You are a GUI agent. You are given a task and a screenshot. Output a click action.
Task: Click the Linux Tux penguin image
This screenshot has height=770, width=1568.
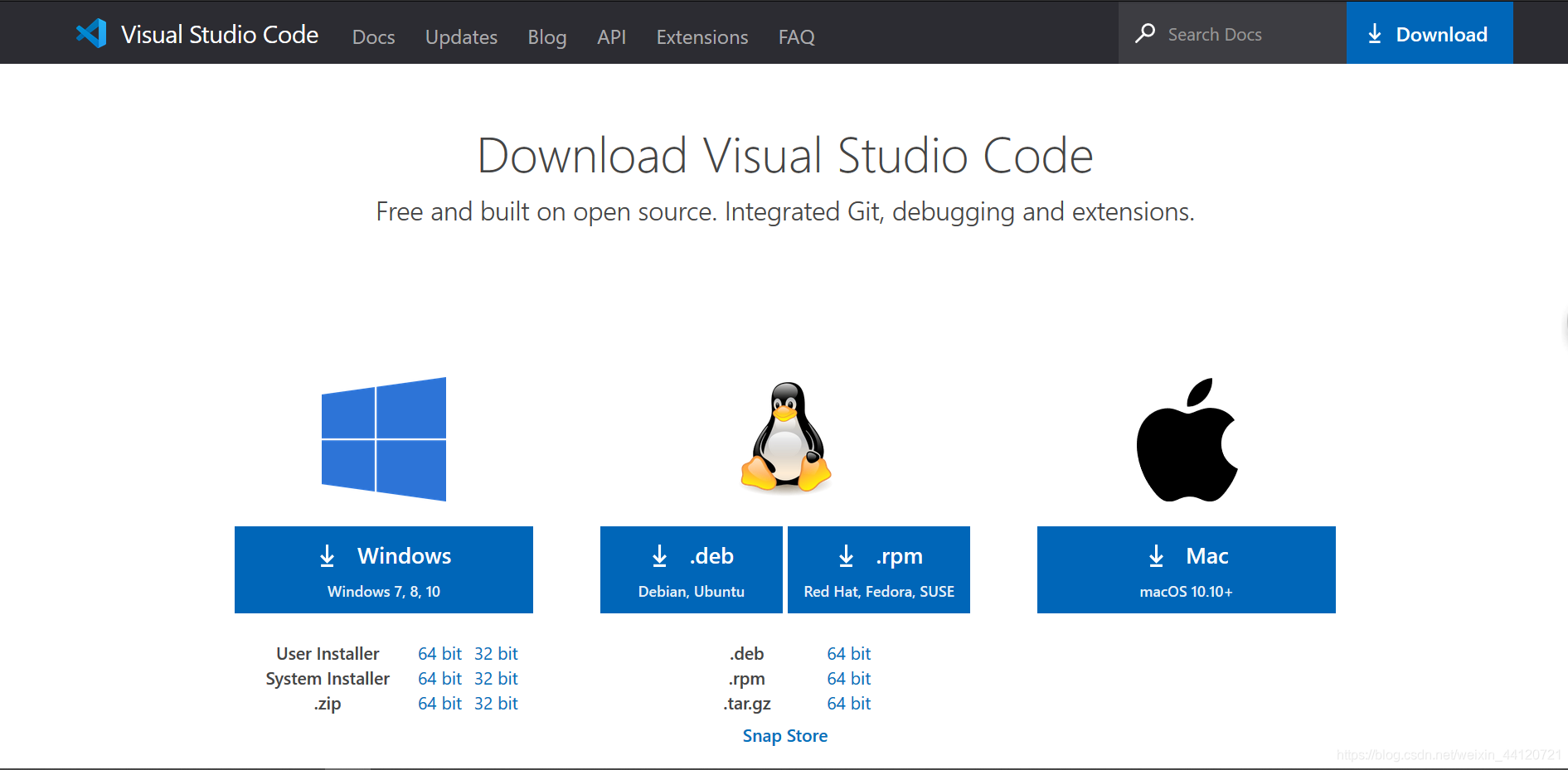(x=786, y=438)
